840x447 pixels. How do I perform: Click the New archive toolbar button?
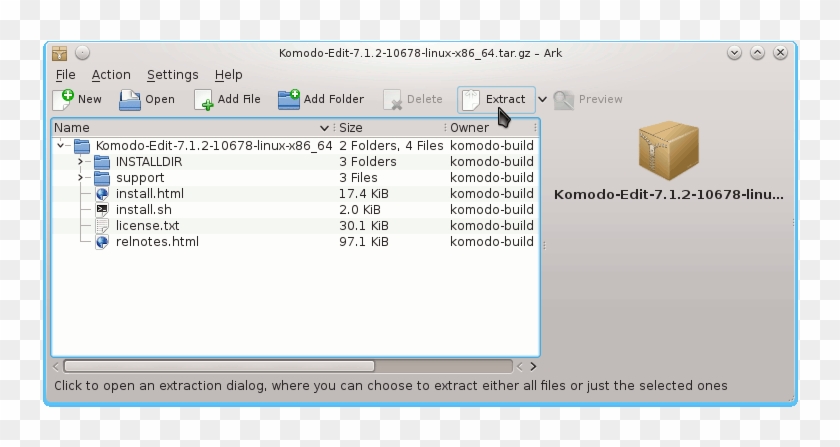(x=77, y=100)
